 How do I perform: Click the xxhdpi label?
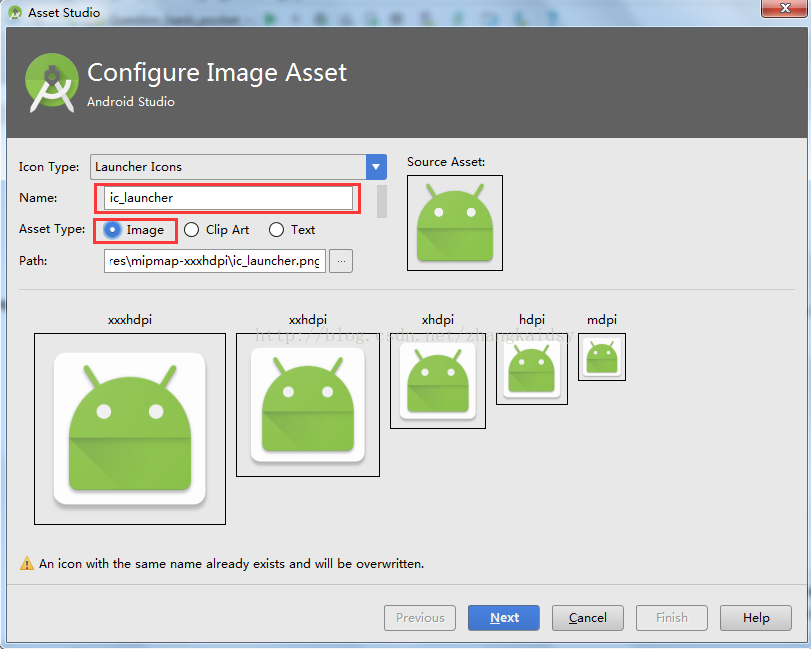coord(308,320)
